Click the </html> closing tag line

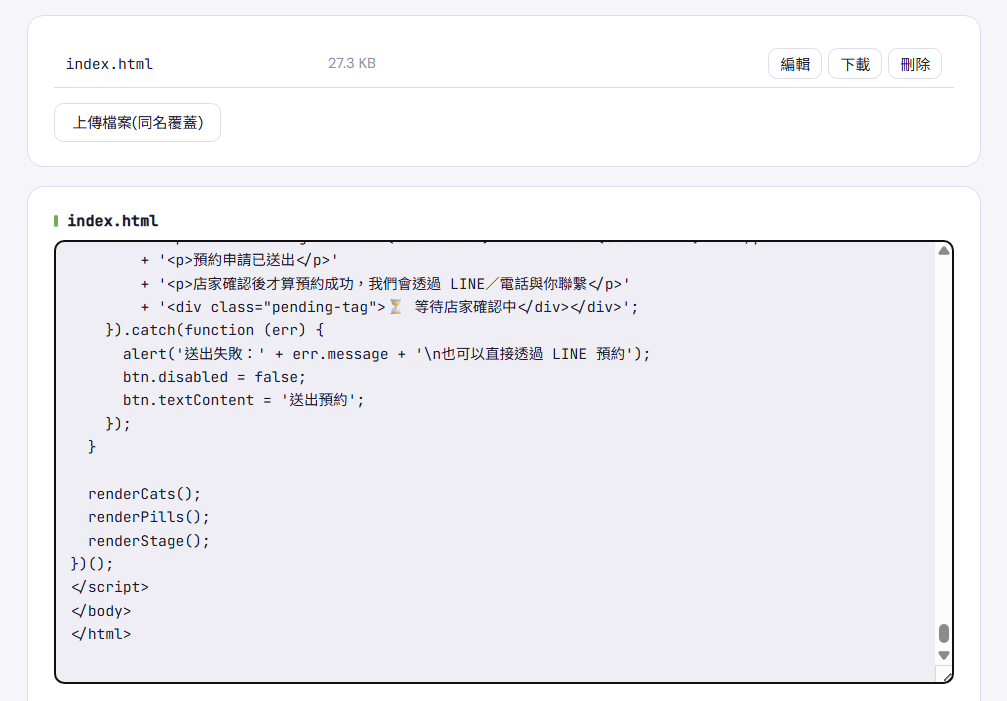[x=101, y=634]
